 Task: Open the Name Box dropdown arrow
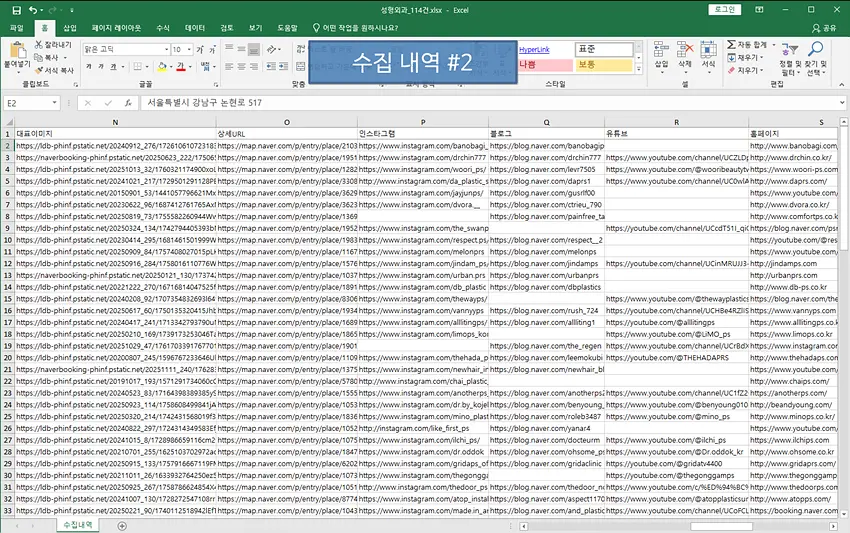click(x=54, y=102)
